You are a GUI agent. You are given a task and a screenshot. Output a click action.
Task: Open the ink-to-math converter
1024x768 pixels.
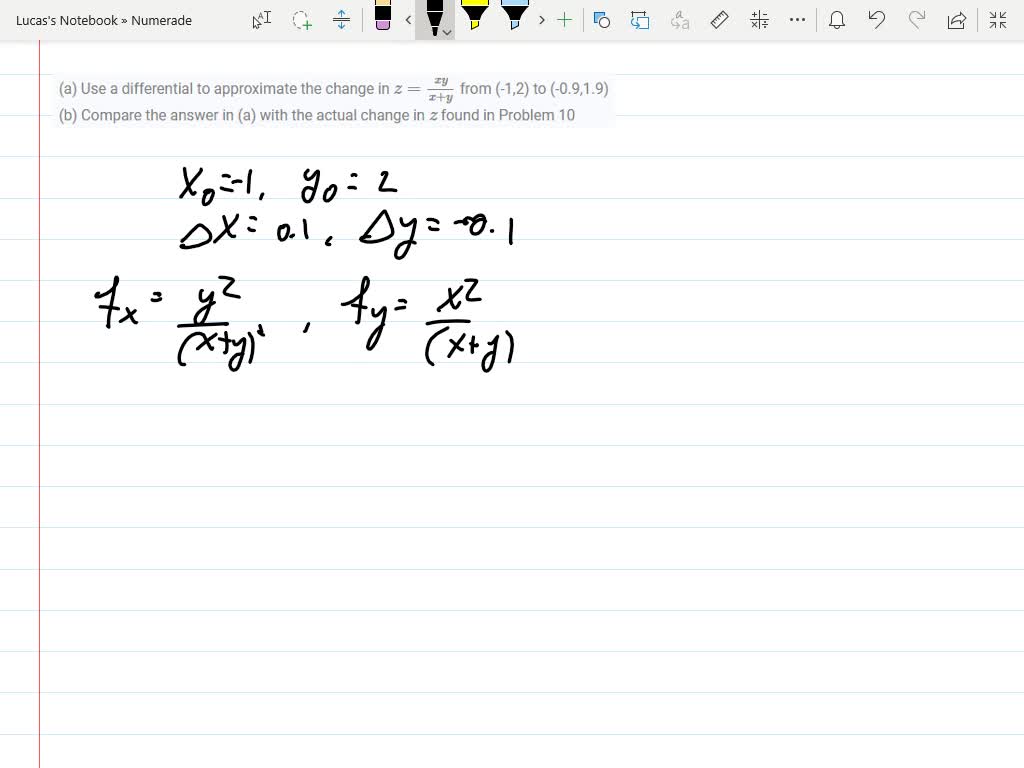point(757,20)
